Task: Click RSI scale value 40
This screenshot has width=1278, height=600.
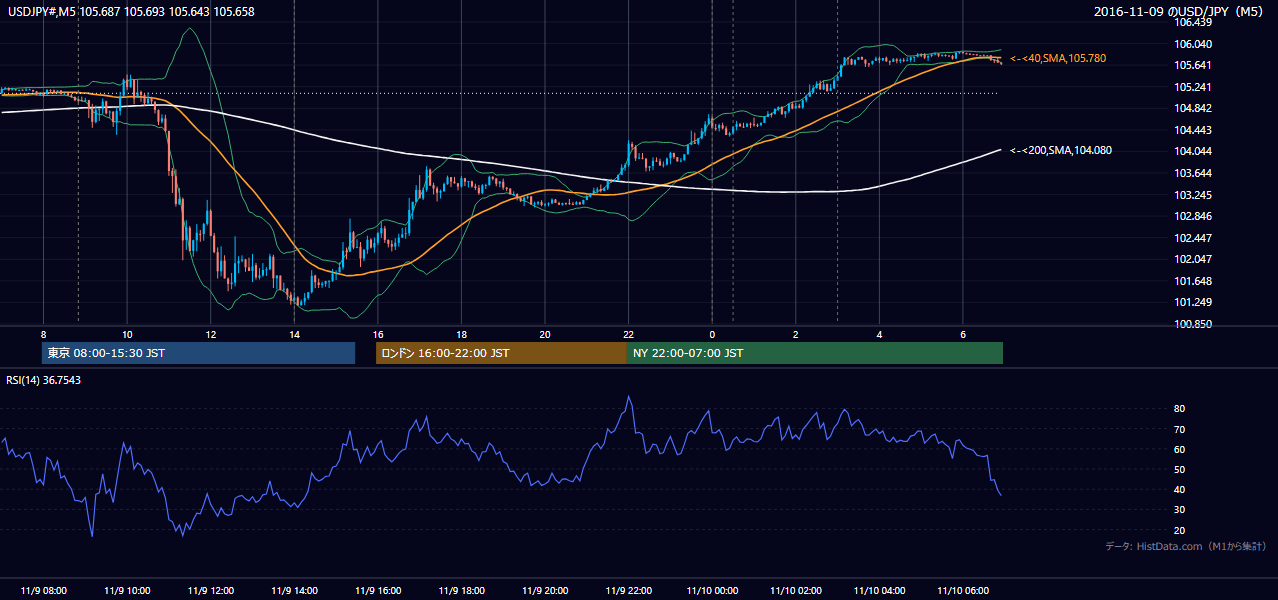Action: (1180, 490)
